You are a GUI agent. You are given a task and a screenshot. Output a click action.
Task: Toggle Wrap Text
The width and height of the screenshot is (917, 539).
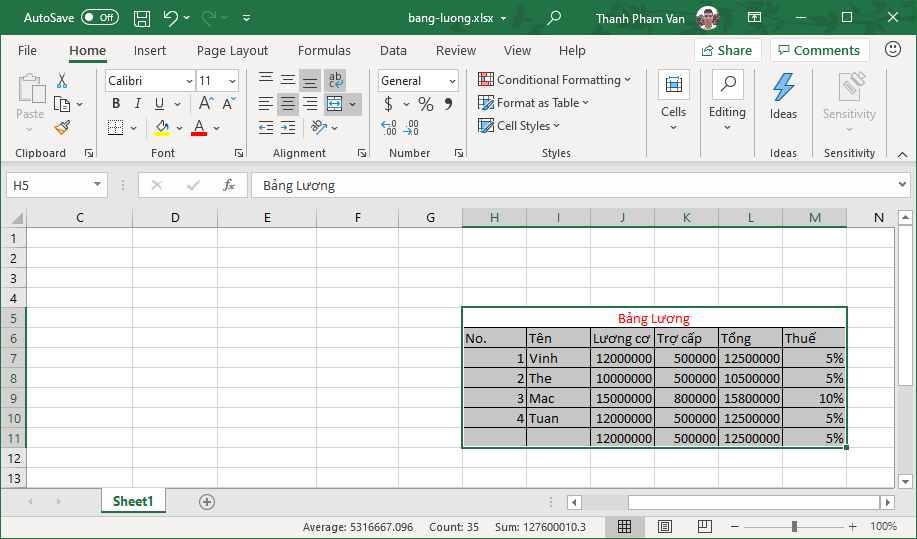click(x=335, y=80)
